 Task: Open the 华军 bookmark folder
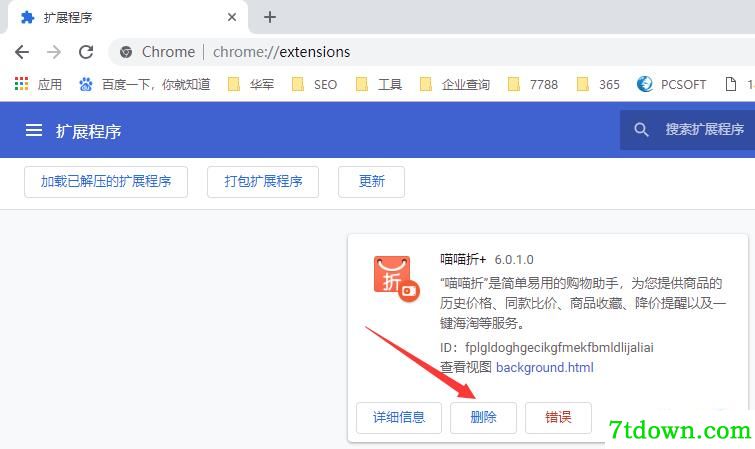tap(251, 84)
